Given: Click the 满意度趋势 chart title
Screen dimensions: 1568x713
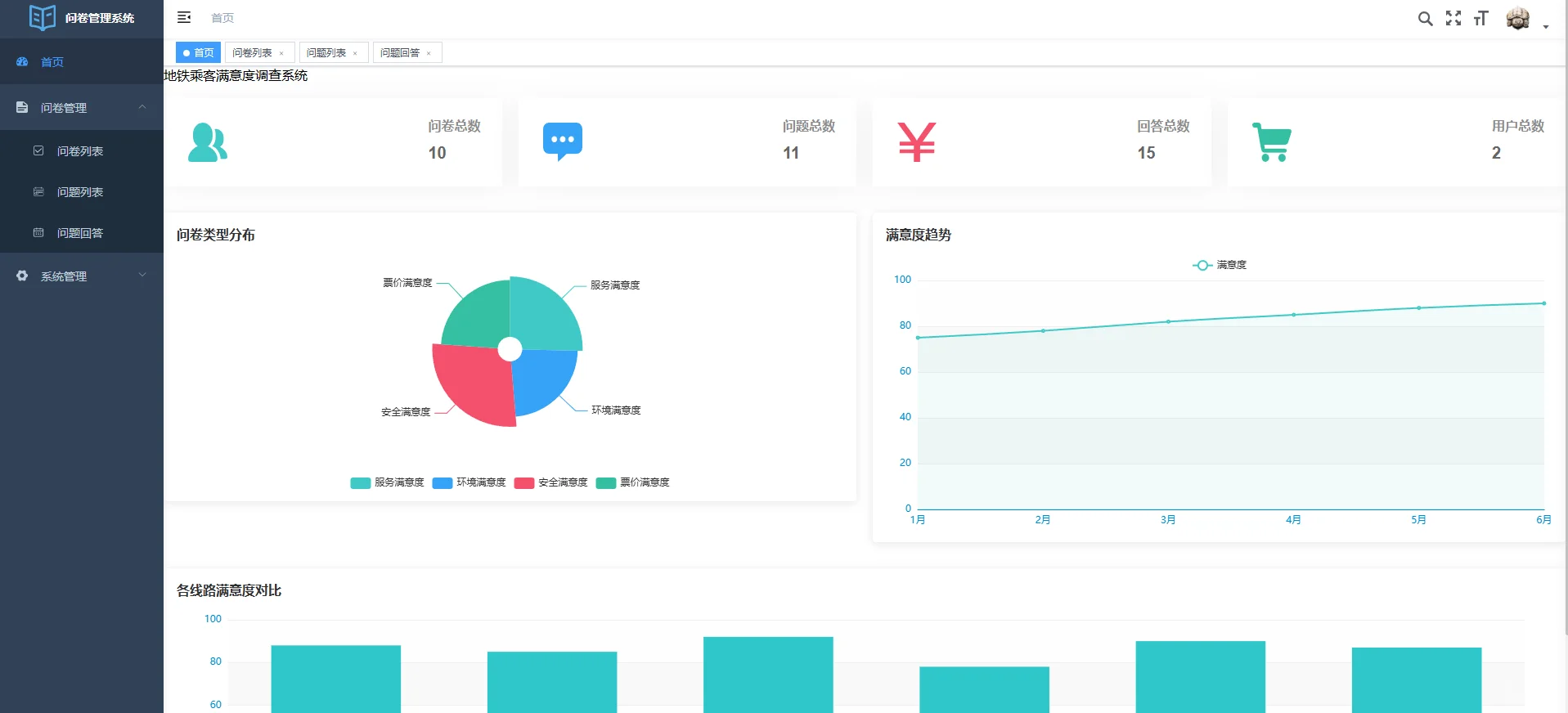Looking at the screenshot, I should (x=919, y=235).
